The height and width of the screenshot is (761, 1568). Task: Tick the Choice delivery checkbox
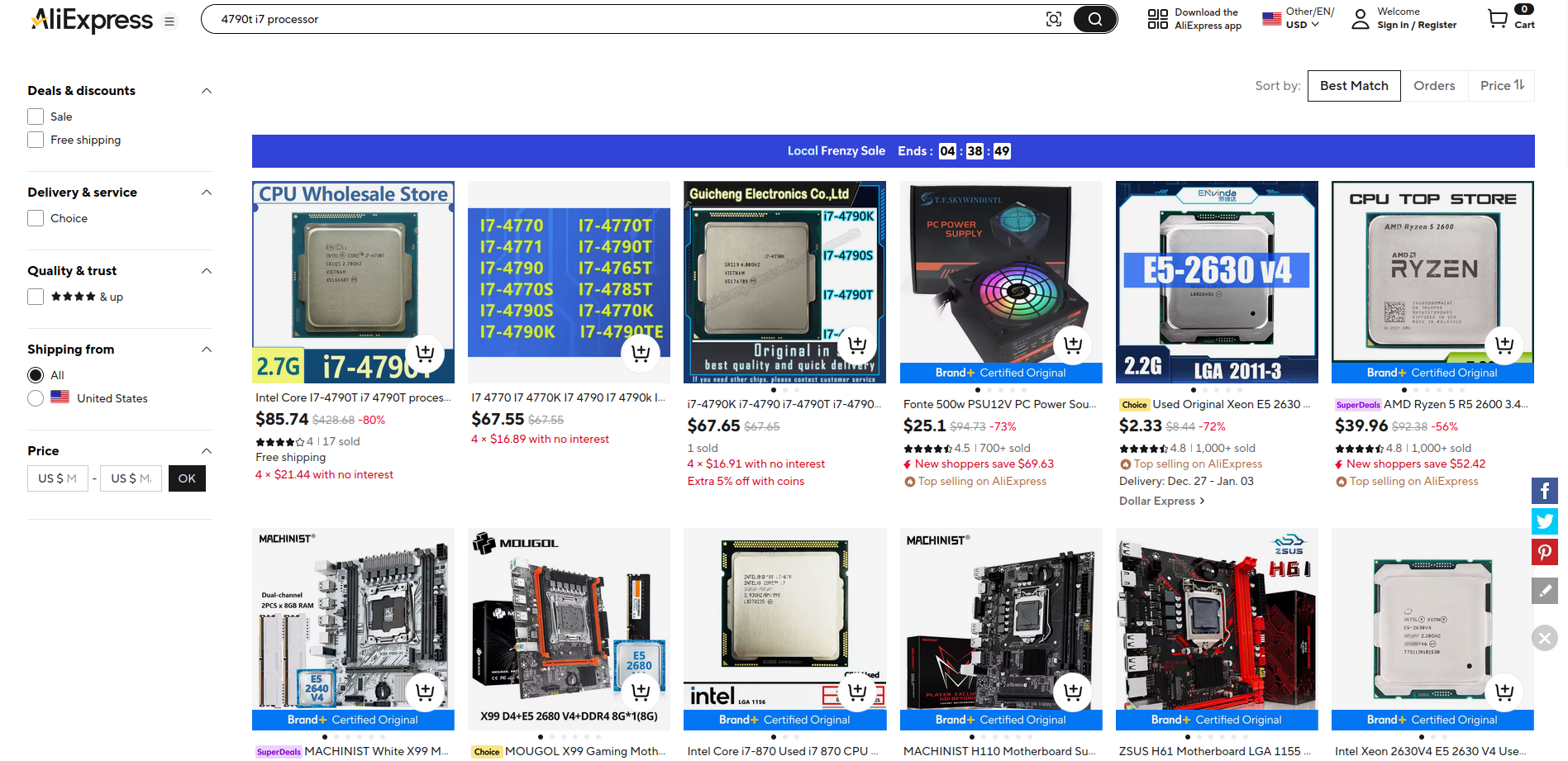36,218
